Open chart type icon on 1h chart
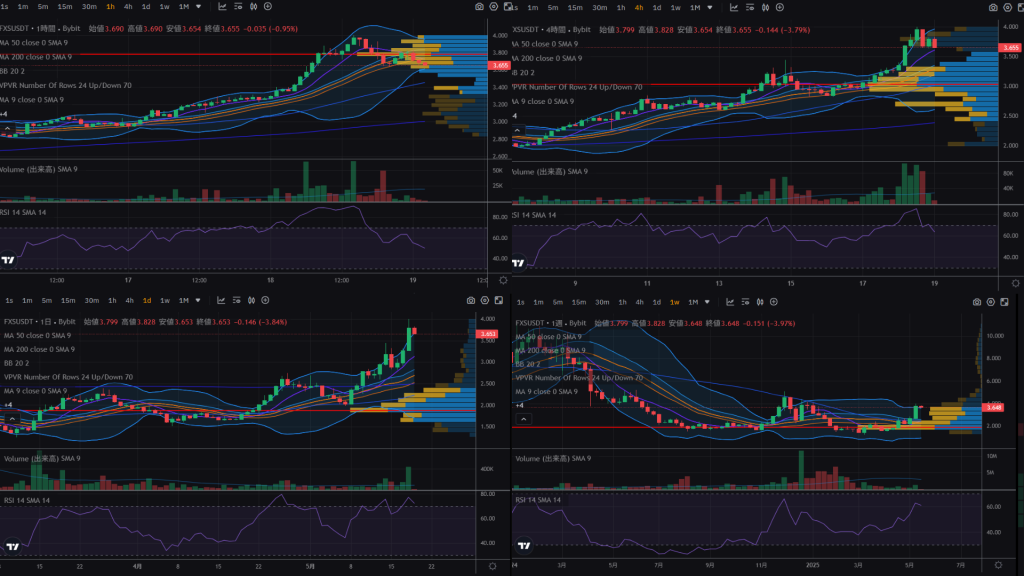 point(222,7)
